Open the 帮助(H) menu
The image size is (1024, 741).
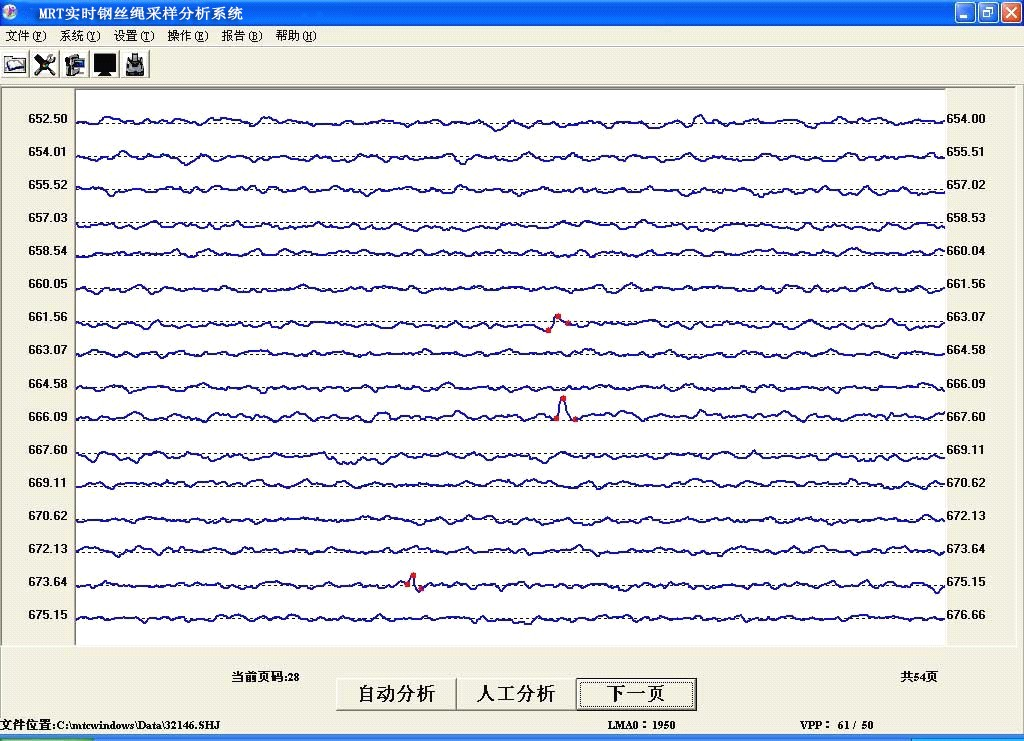[295, 36]
